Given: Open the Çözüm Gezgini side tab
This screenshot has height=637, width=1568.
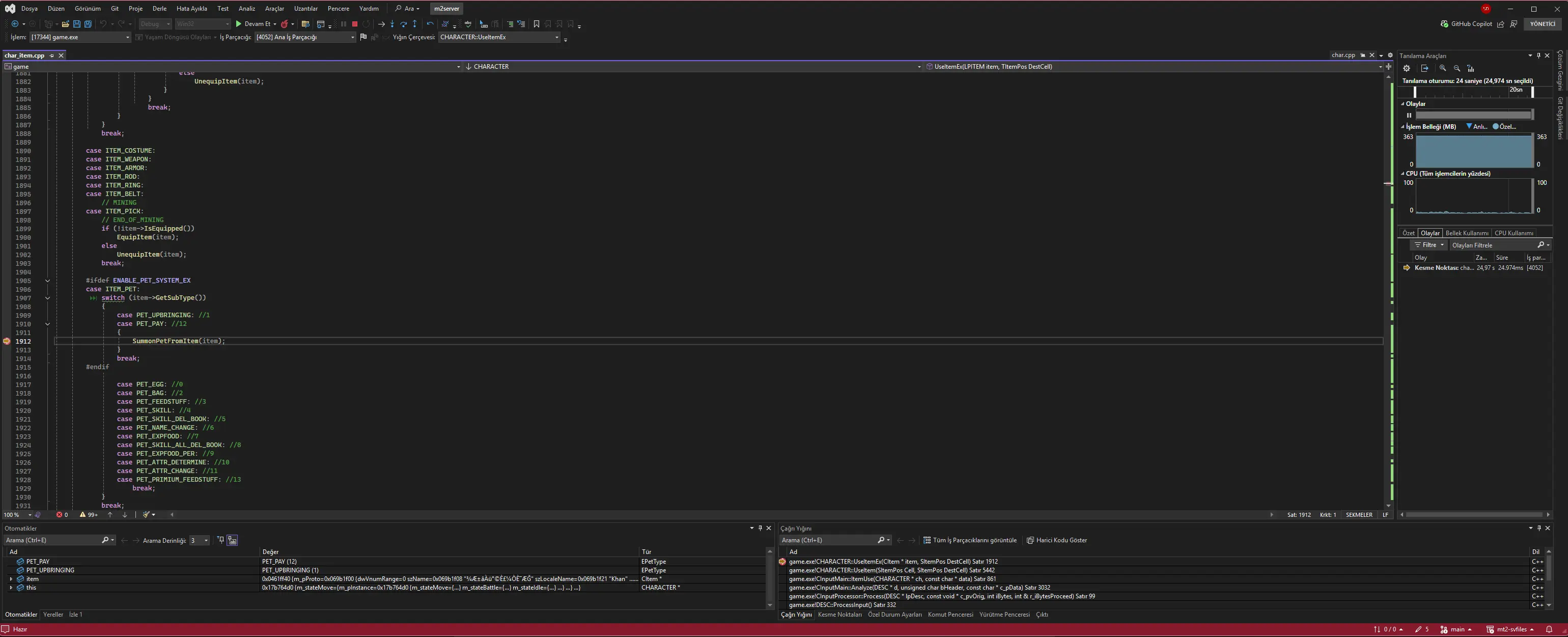Looking at the screenshot, I should click(1561, 70).
